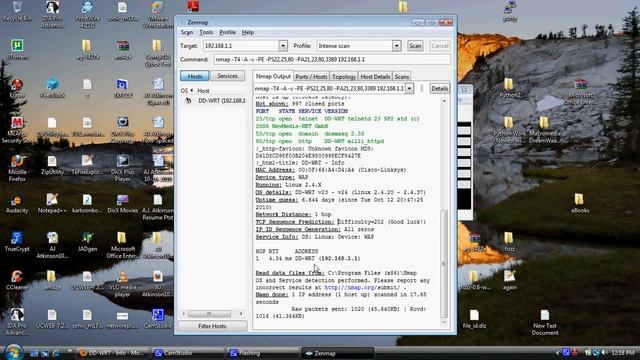This screenshot has height=360, width=640.
Task: Open the Notepad++ desktop shortcut
Action: 52,204
